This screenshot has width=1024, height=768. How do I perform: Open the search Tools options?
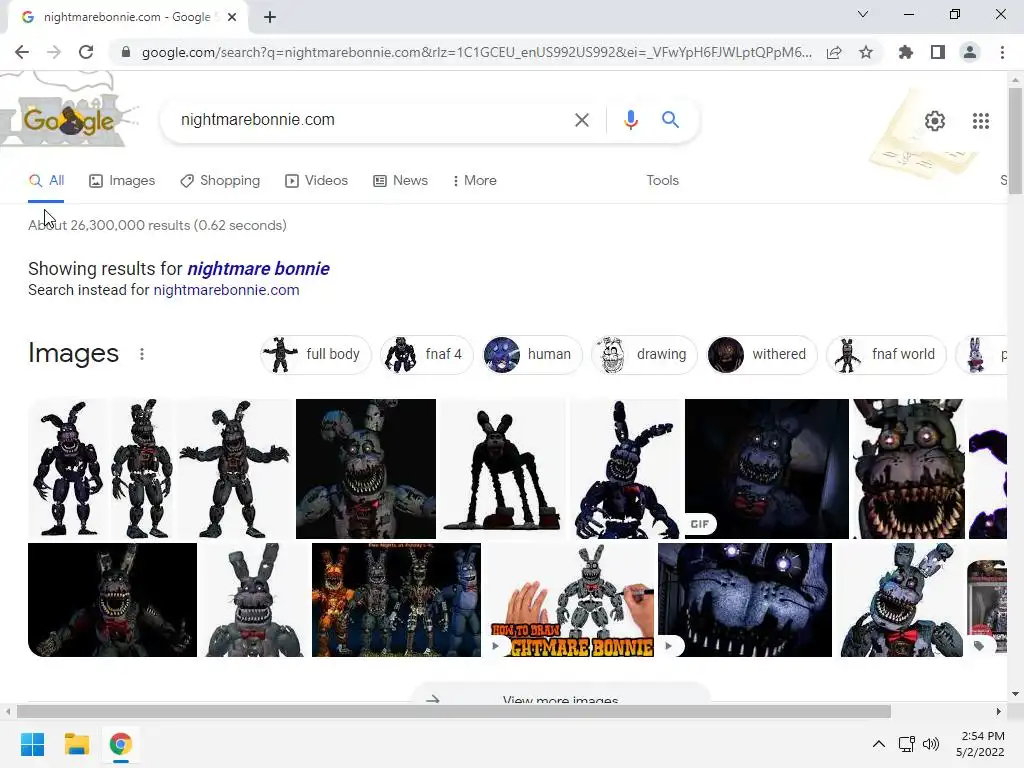pos(662,180)
